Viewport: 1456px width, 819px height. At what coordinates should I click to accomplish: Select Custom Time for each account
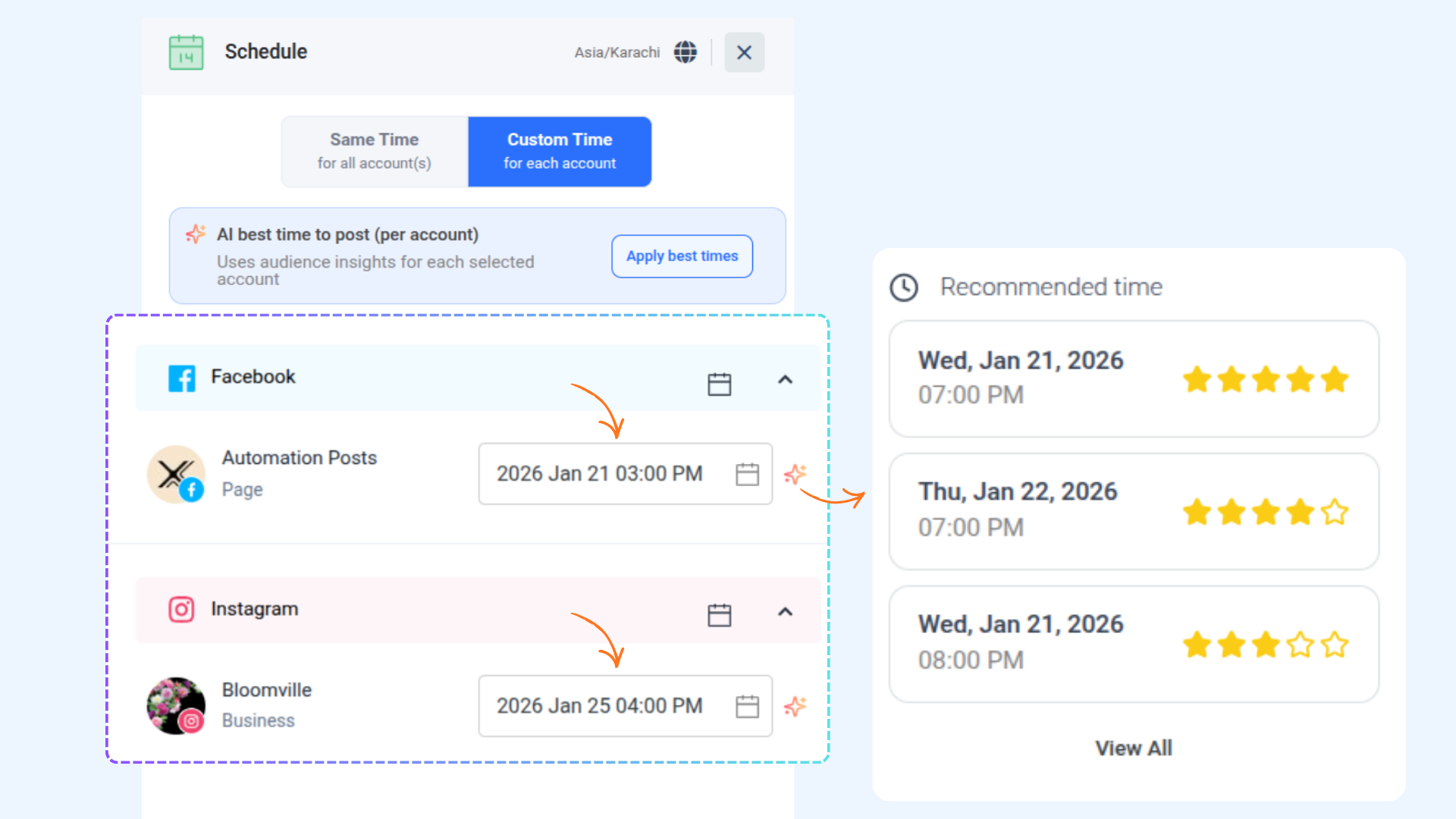pos(560,151)
